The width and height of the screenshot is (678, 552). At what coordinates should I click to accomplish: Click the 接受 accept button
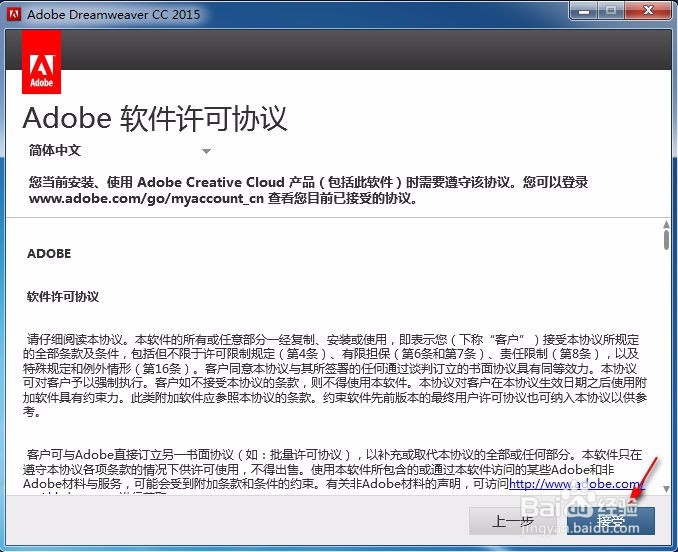[611, 520]
